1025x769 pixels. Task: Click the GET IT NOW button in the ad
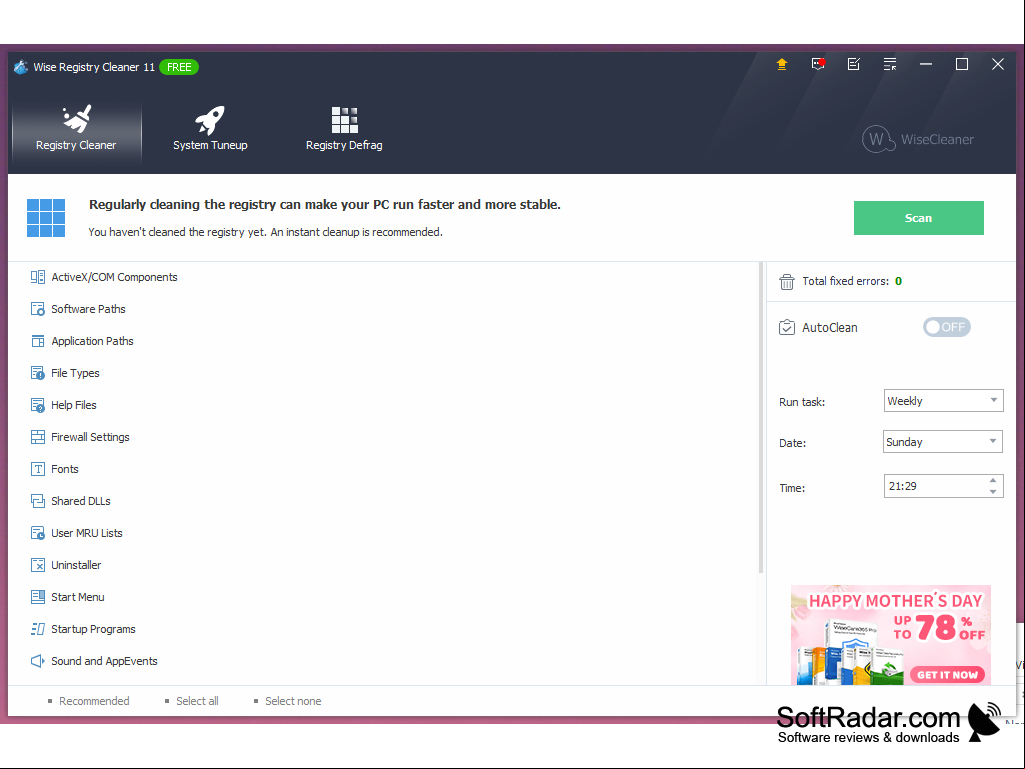pyautogui.click(x=947, y=675)
